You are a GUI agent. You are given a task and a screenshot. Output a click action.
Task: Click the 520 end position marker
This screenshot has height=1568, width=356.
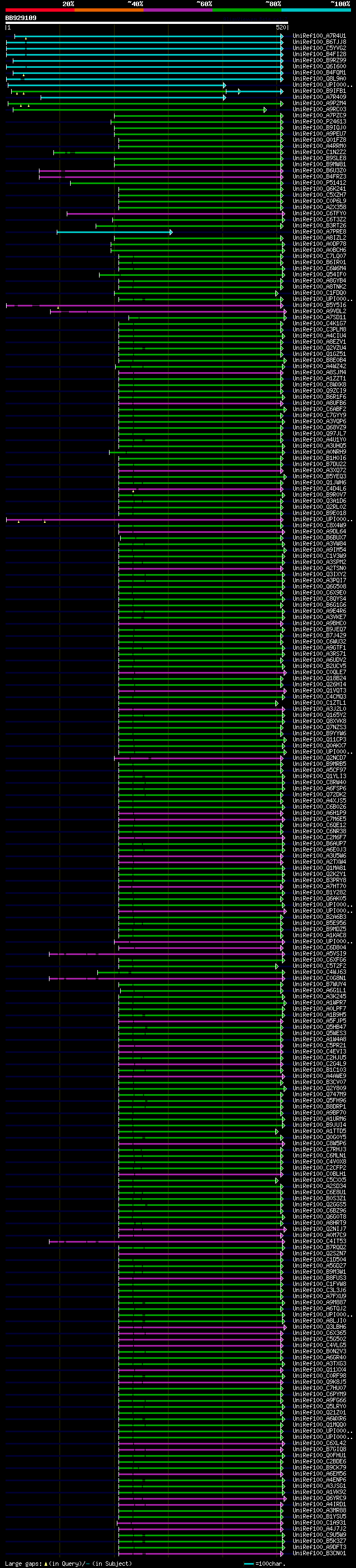click(x=281, y=27)
